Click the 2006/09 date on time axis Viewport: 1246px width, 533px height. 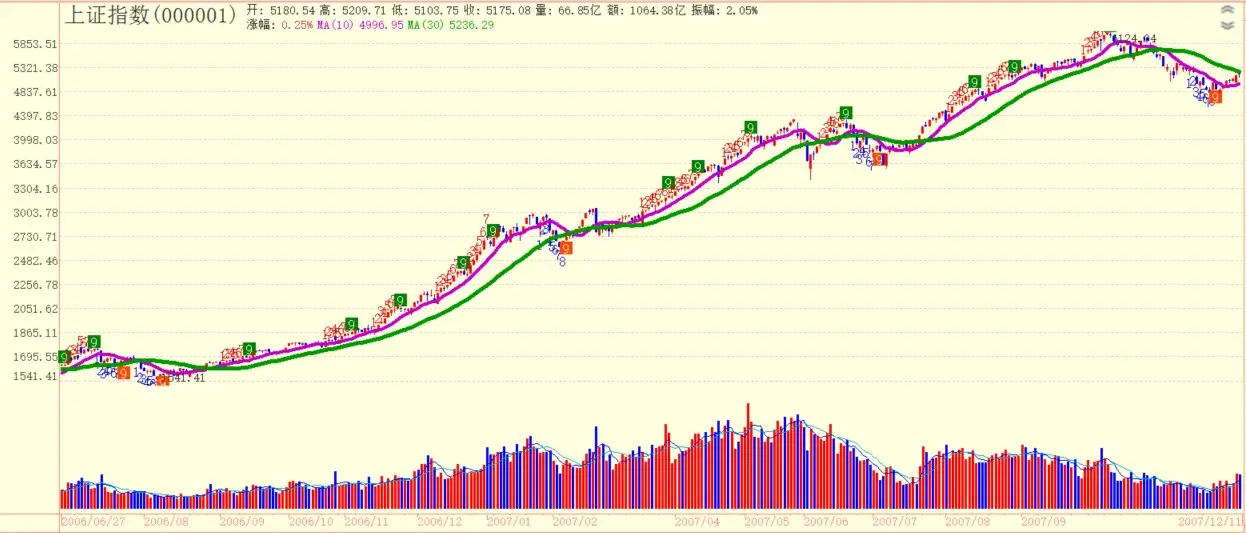click(242, 521)
